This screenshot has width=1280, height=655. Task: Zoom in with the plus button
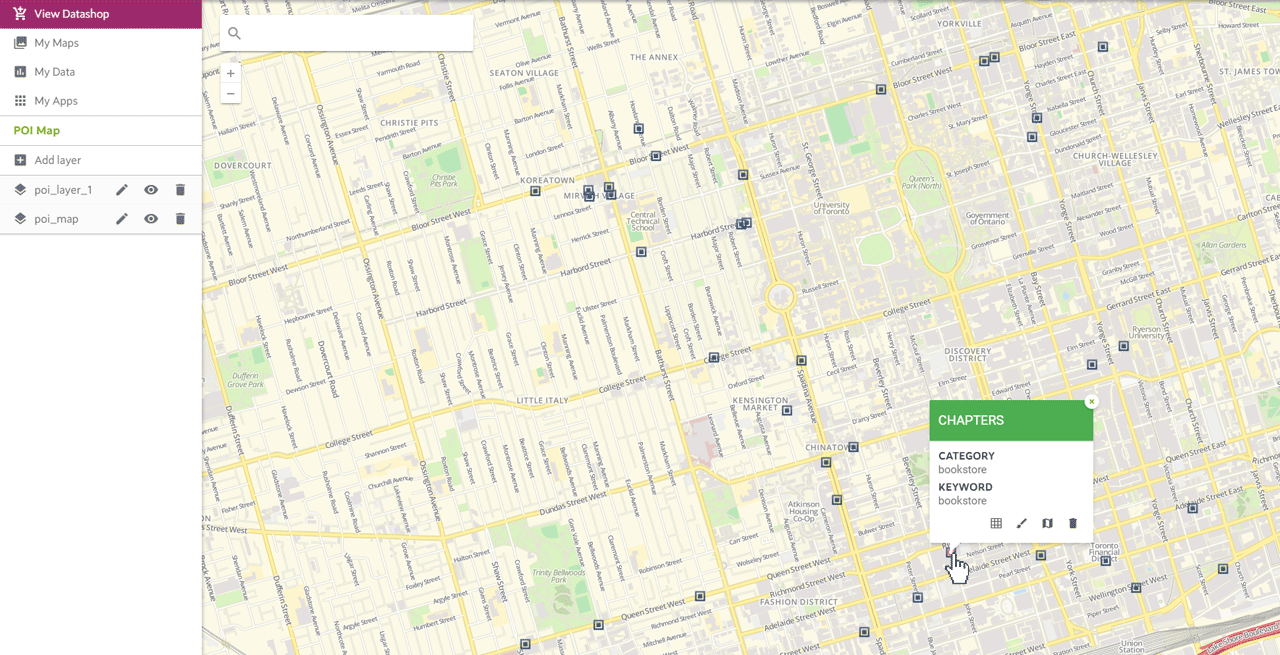pos(231,73)
